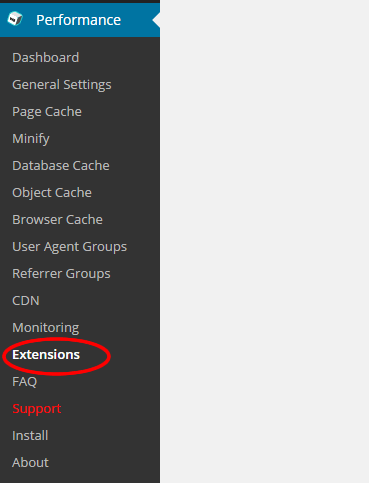369x483 pixels.
Task: Open the FAQ page
Action: (x=25, y=382)
